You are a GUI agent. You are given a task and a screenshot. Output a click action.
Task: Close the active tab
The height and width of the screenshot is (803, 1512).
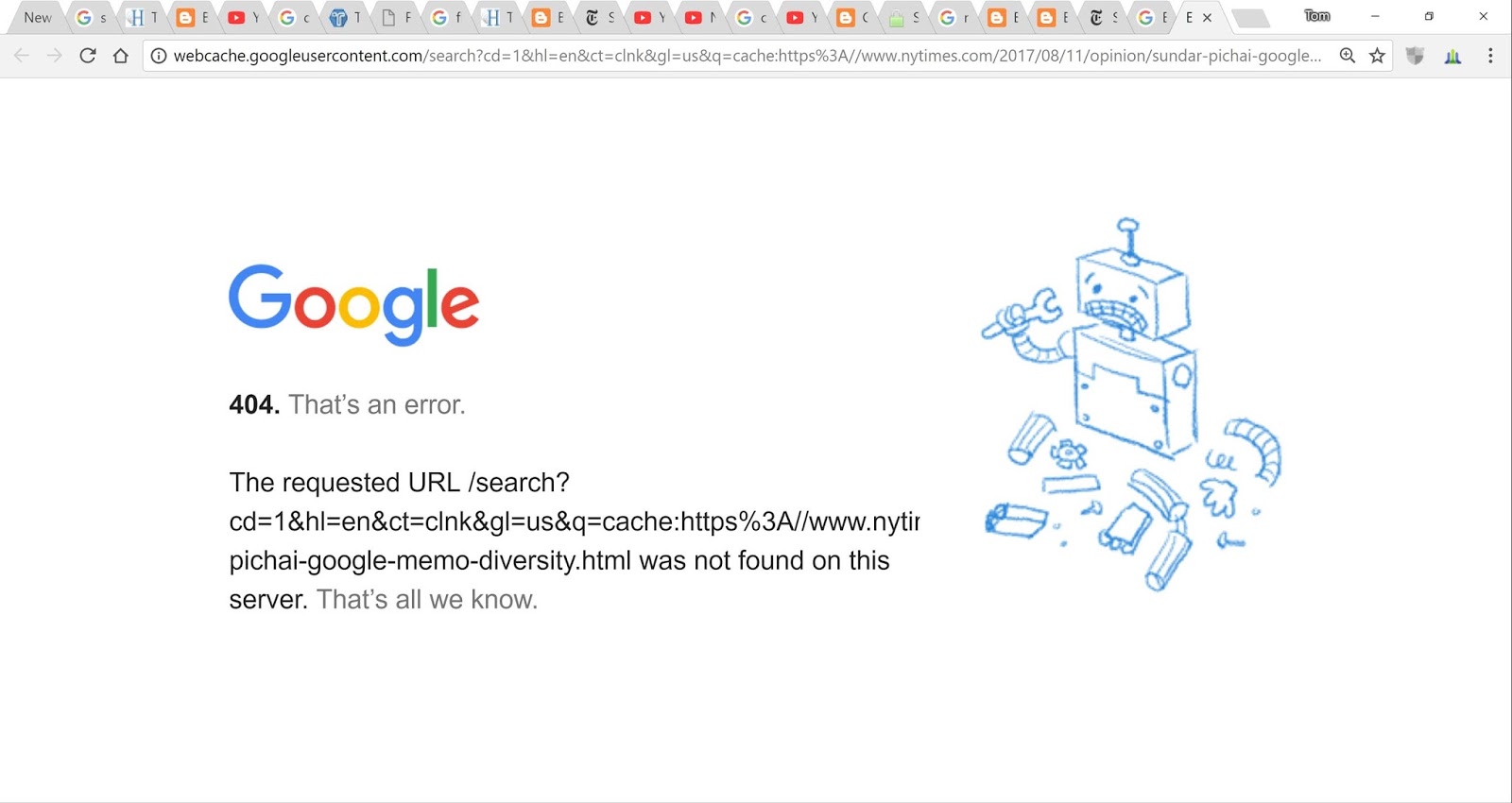tap(1208, 17)
